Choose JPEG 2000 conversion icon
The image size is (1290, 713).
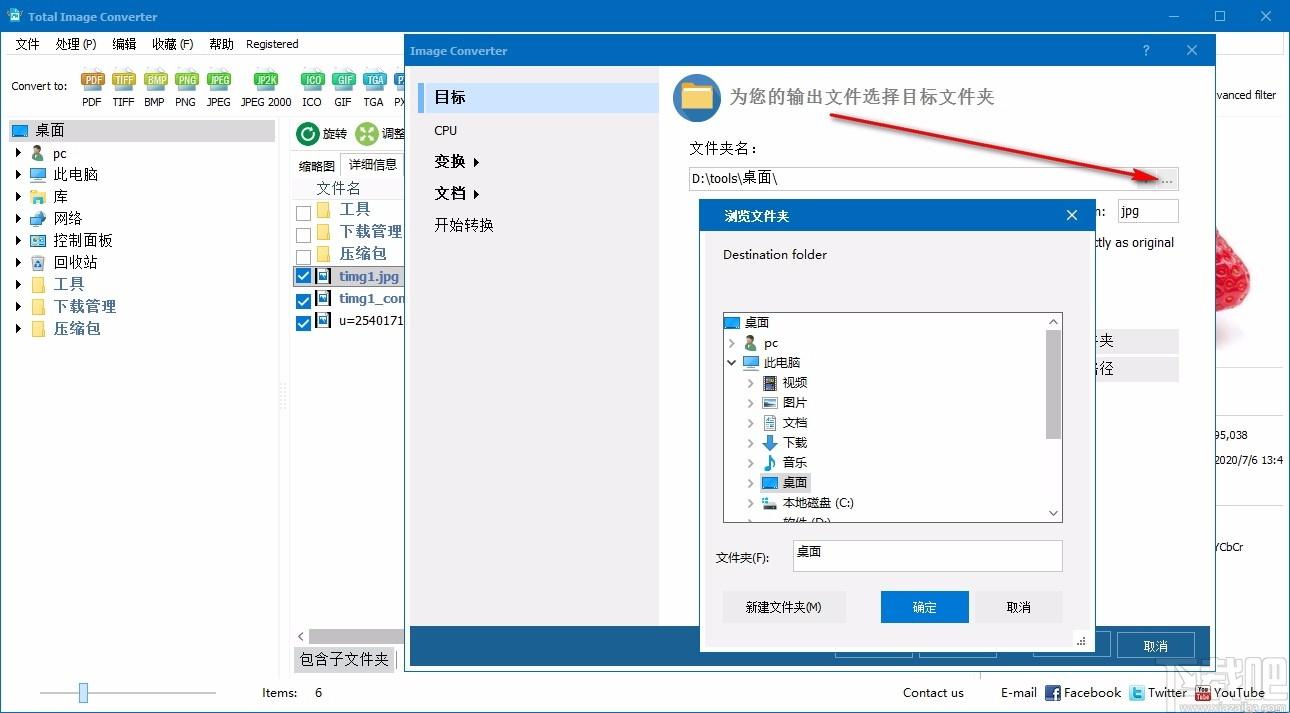tap(266, 81)
